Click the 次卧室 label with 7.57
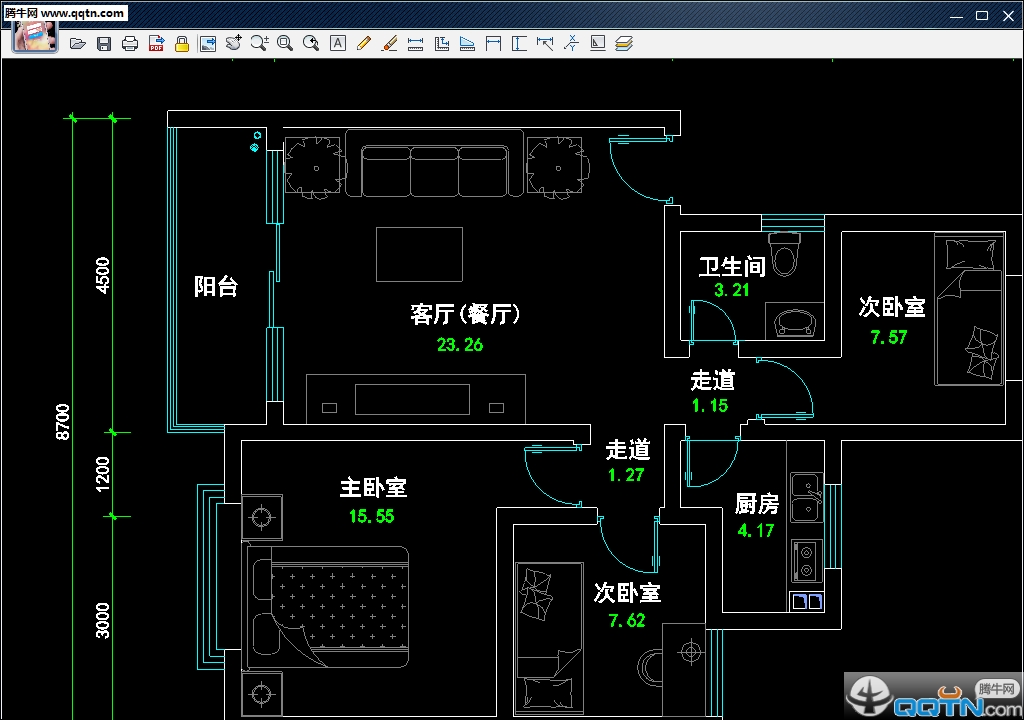The width and height of the screenshot is (1024, 720). (x=892, y=307)
